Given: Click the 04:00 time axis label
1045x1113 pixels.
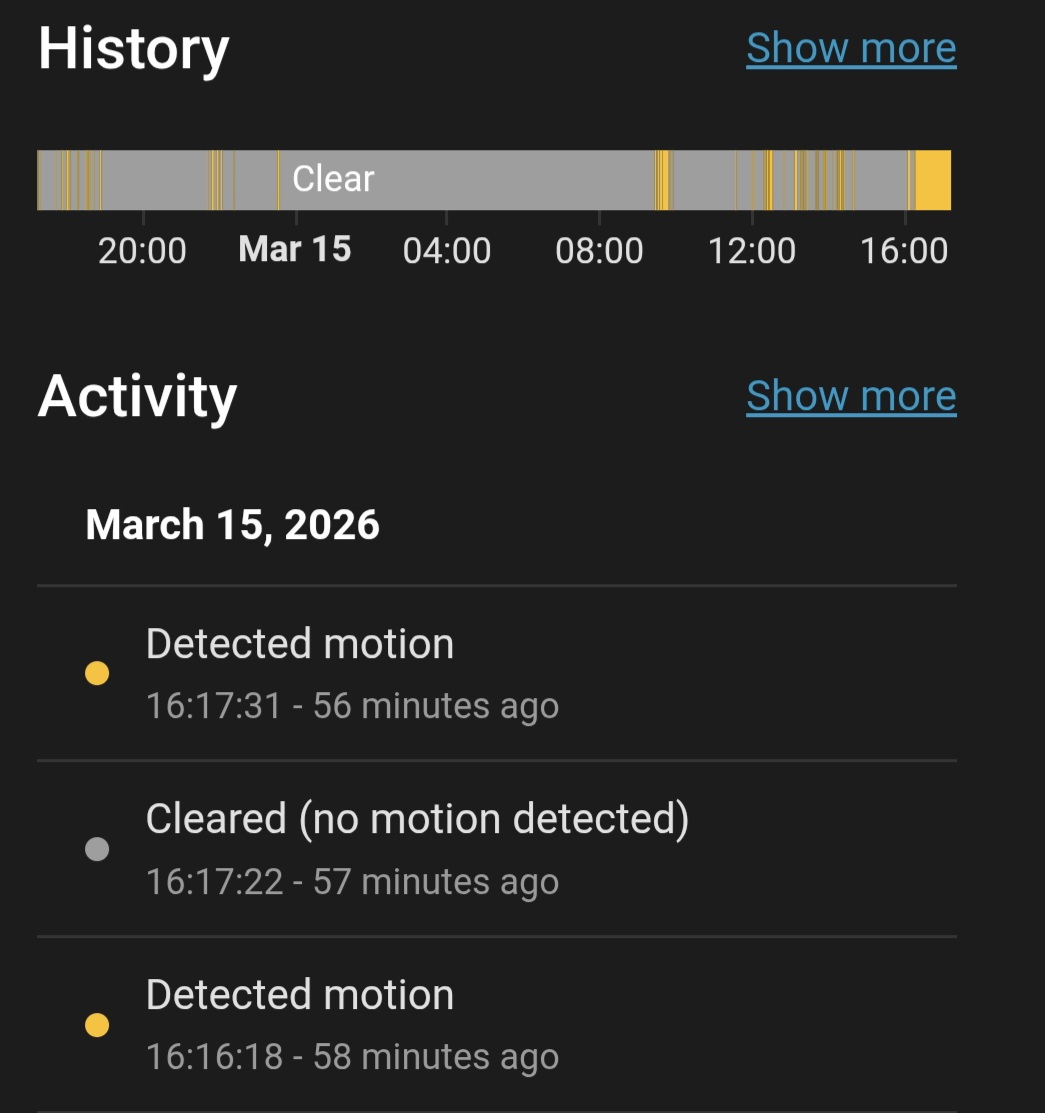Looking at the screenshot, I should 447,250.
